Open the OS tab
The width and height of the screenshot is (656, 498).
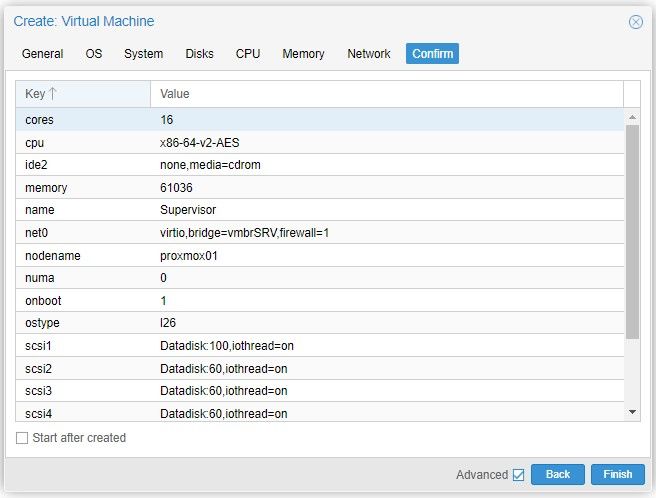tap(94, 54)
